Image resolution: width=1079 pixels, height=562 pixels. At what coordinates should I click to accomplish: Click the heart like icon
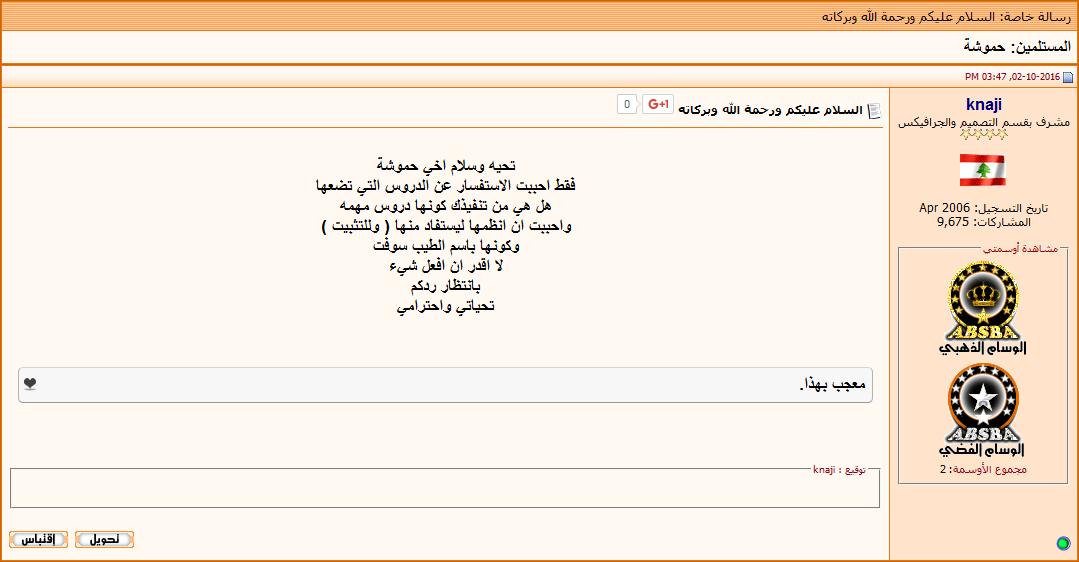[x=30, y=384]
